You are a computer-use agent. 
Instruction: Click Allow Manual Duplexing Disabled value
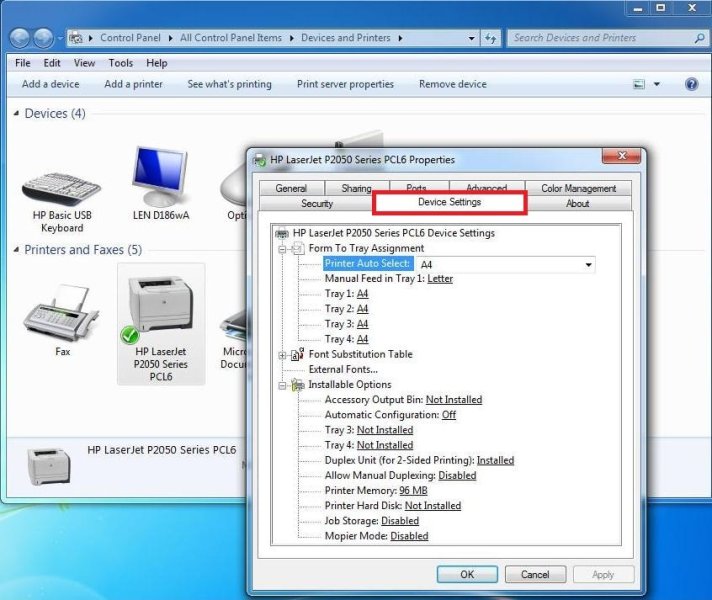[457, 476]
